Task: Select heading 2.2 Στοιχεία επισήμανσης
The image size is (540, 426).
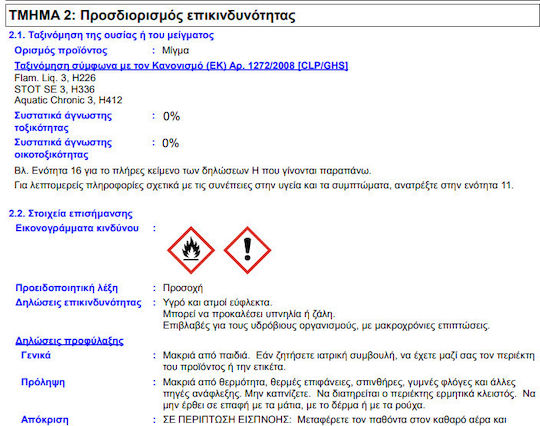Action: coord(71,214)
